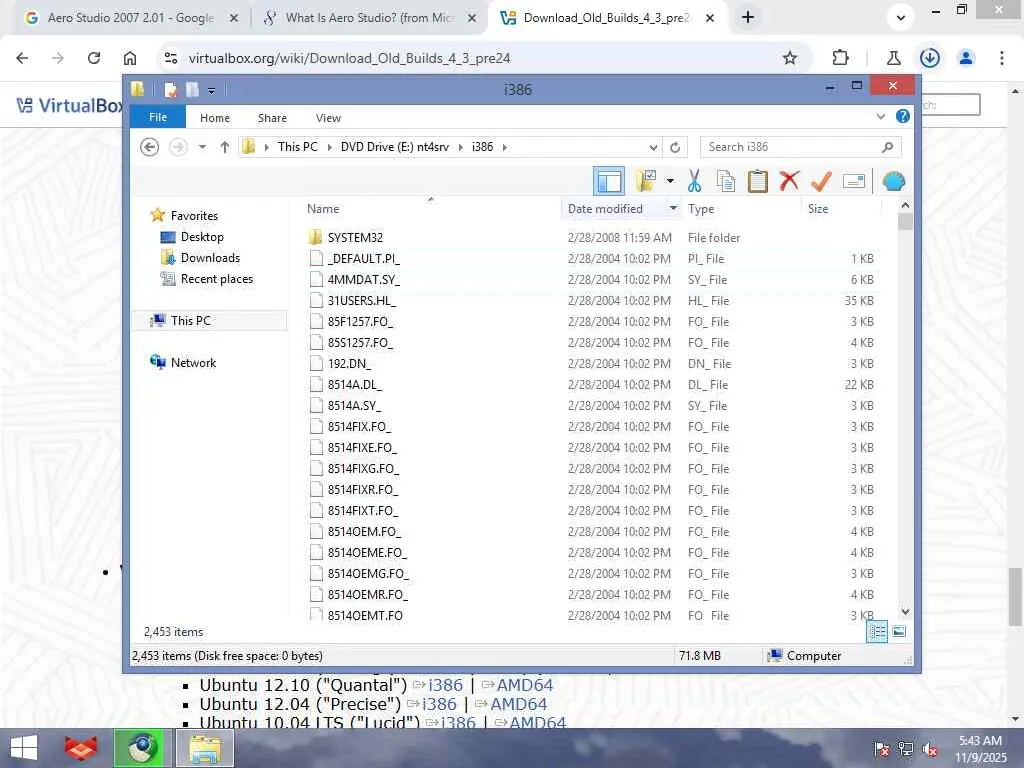Click the Properties quick access icon

click(170, 89)
